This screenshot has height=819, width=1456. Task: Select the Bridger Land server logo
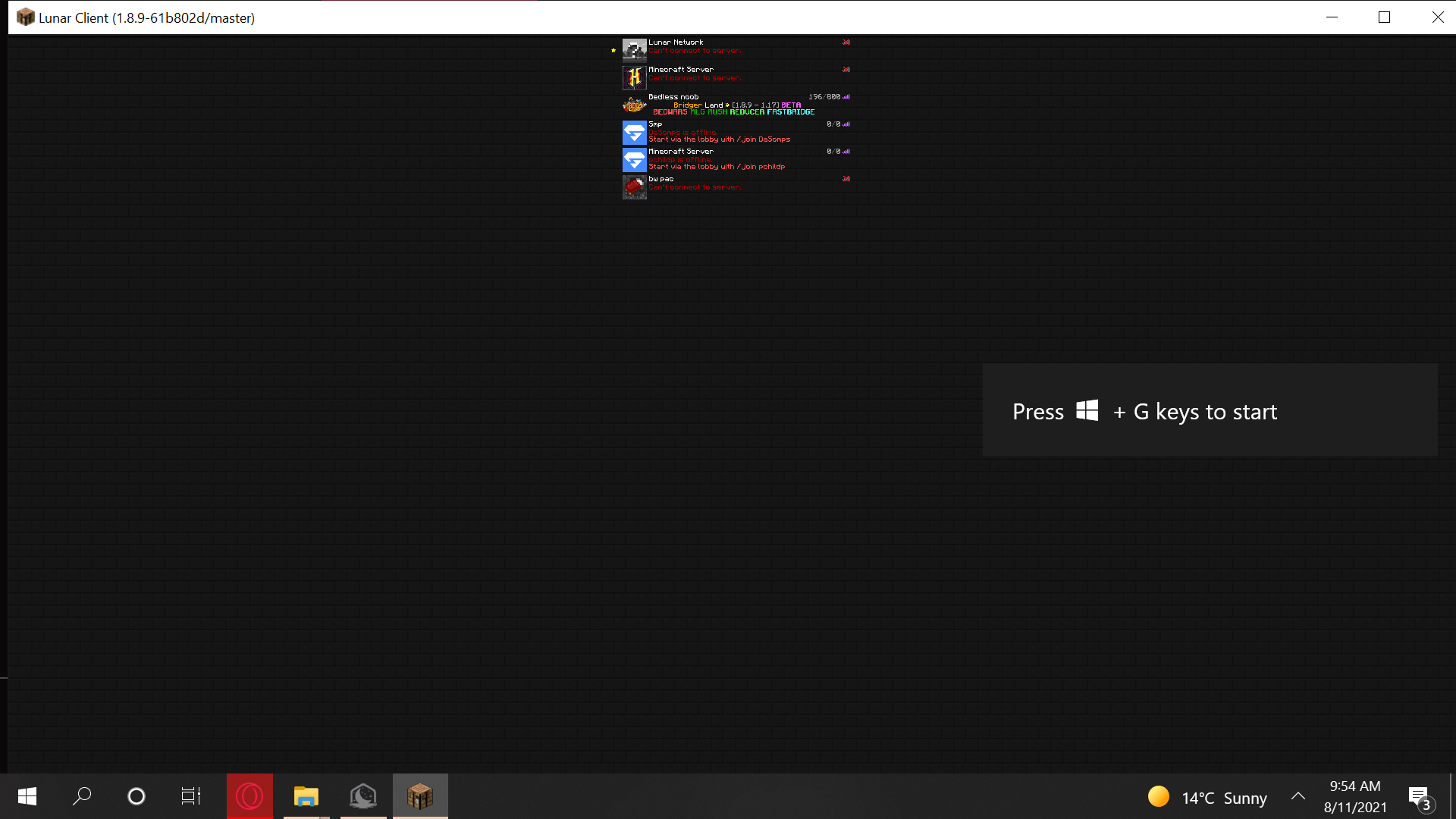click(634, 105)
